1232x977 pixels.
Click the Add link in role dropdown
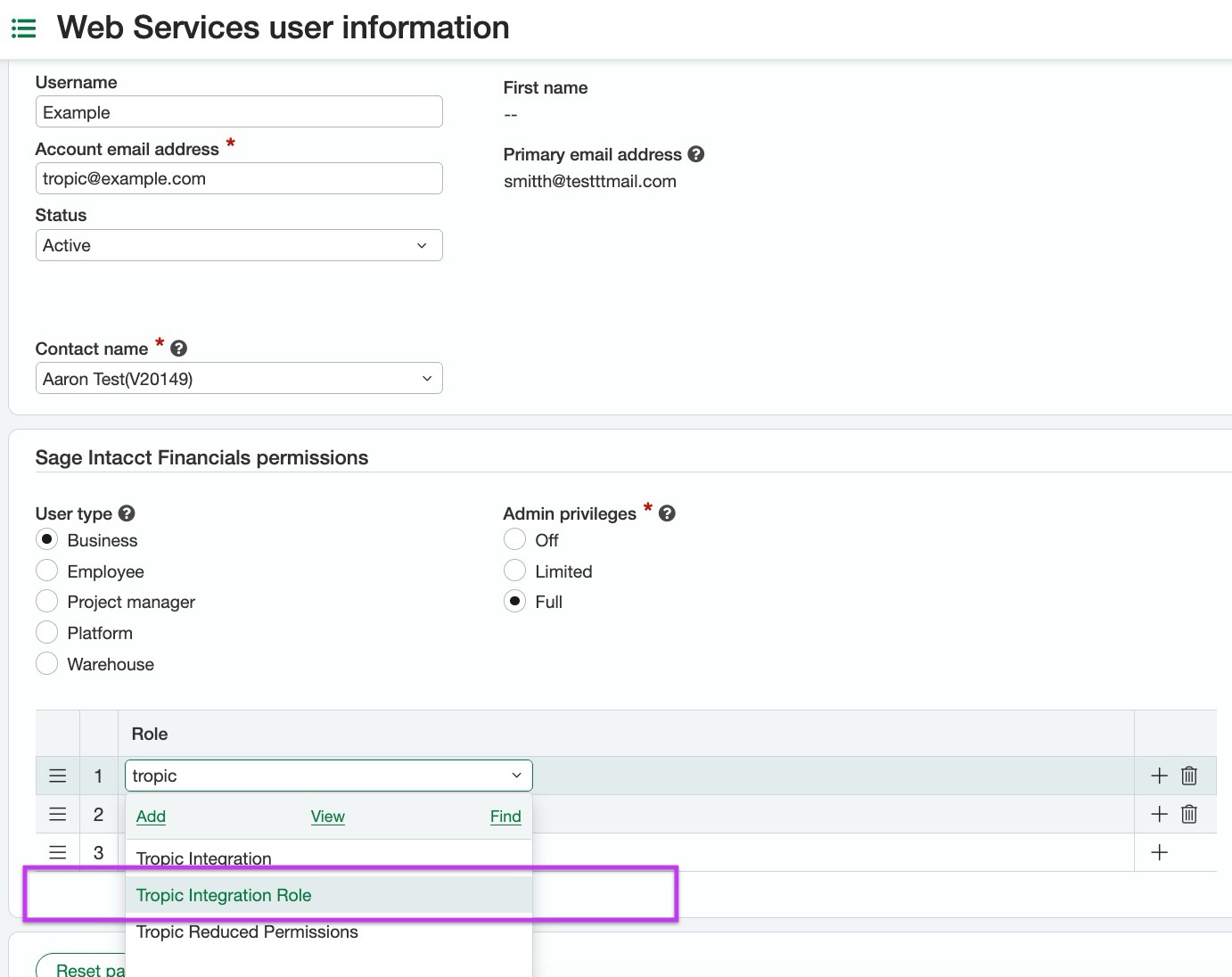pos(151,816)
